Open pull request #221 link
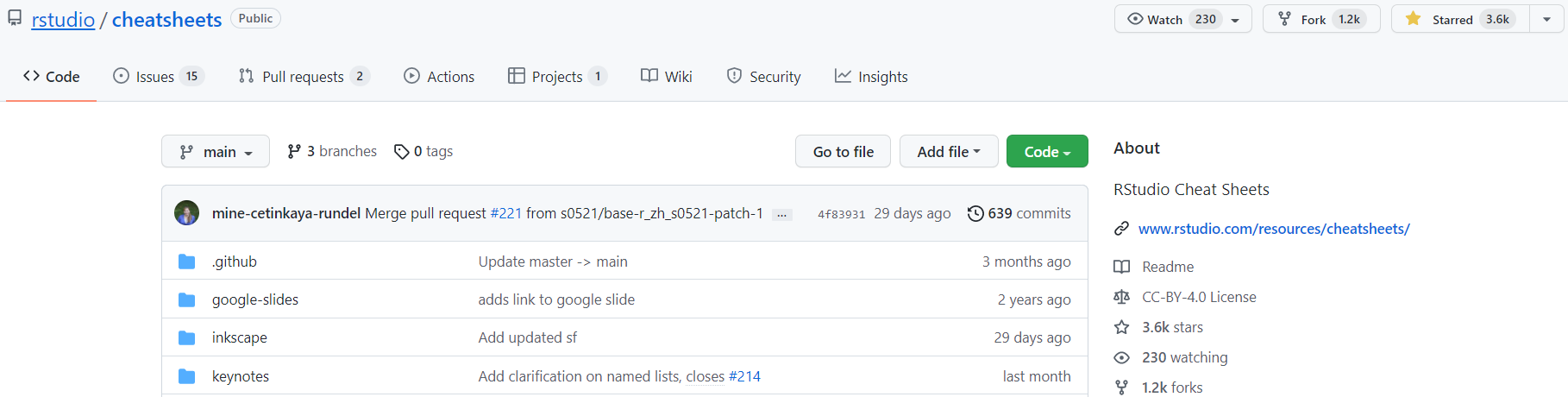1568x397 pixels. pyautogui.click(x=506, y=213)
